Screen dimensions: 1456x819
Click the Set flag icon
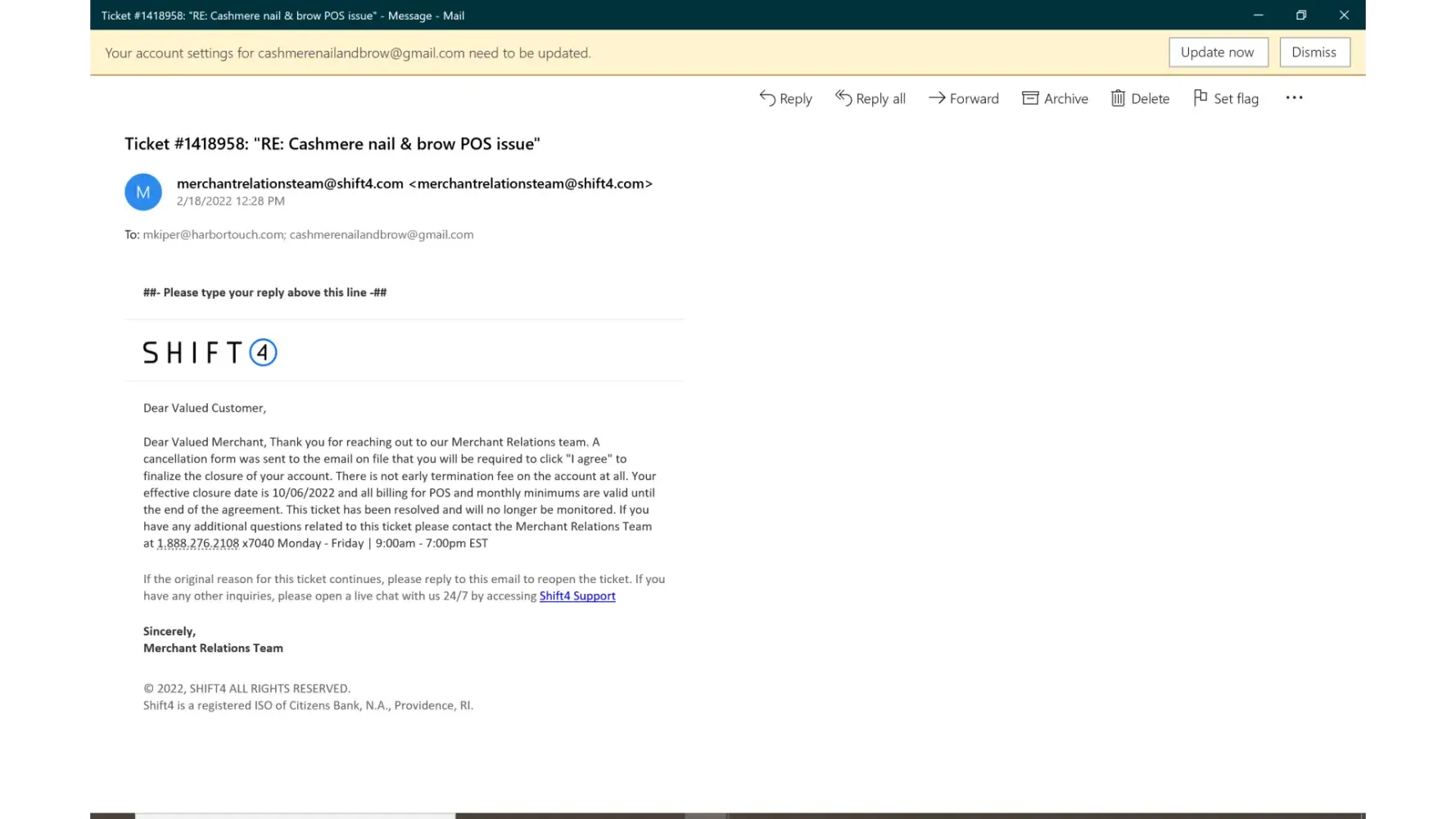tap(1201, 98)
